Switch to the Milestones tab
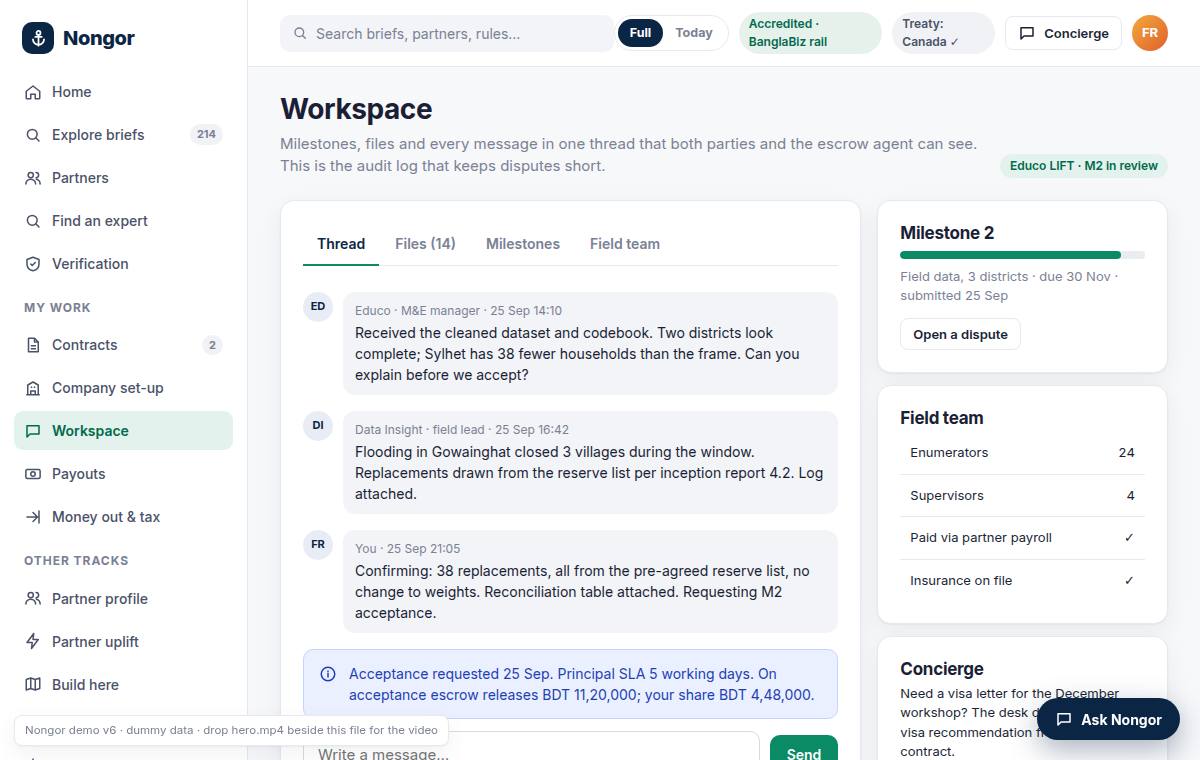 [x=523, y=244]
